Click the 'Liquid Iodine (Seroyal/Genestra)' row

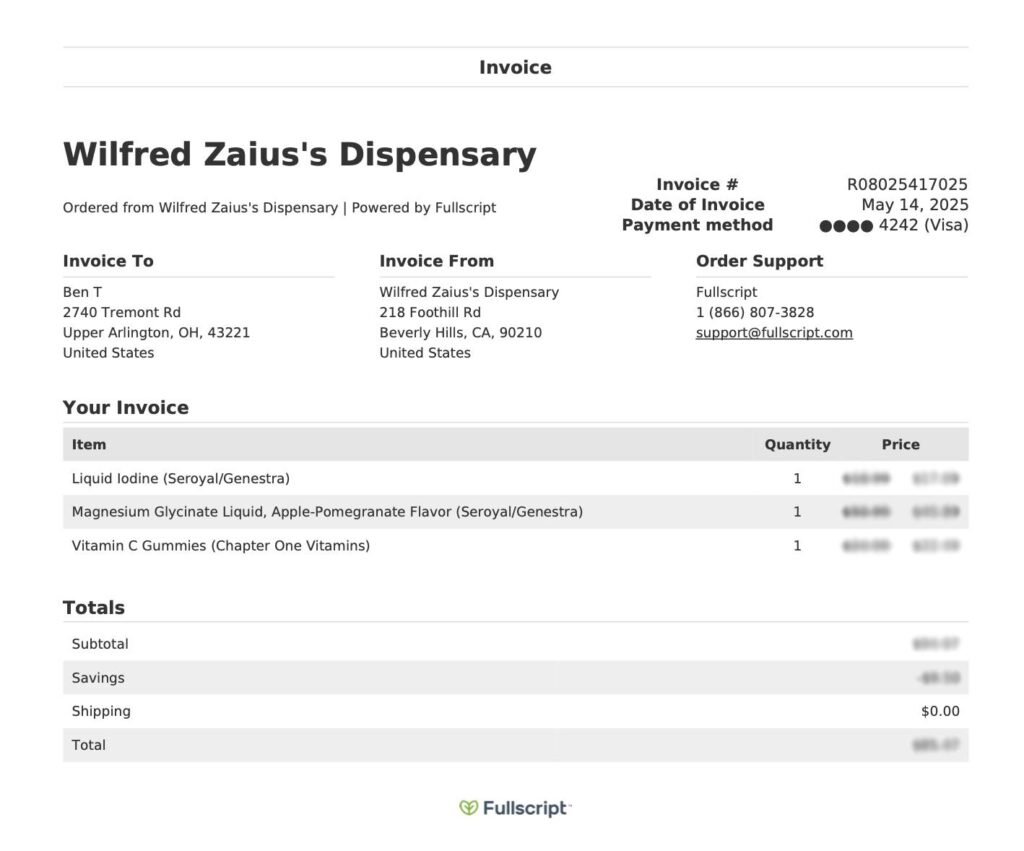coord(515,479)
